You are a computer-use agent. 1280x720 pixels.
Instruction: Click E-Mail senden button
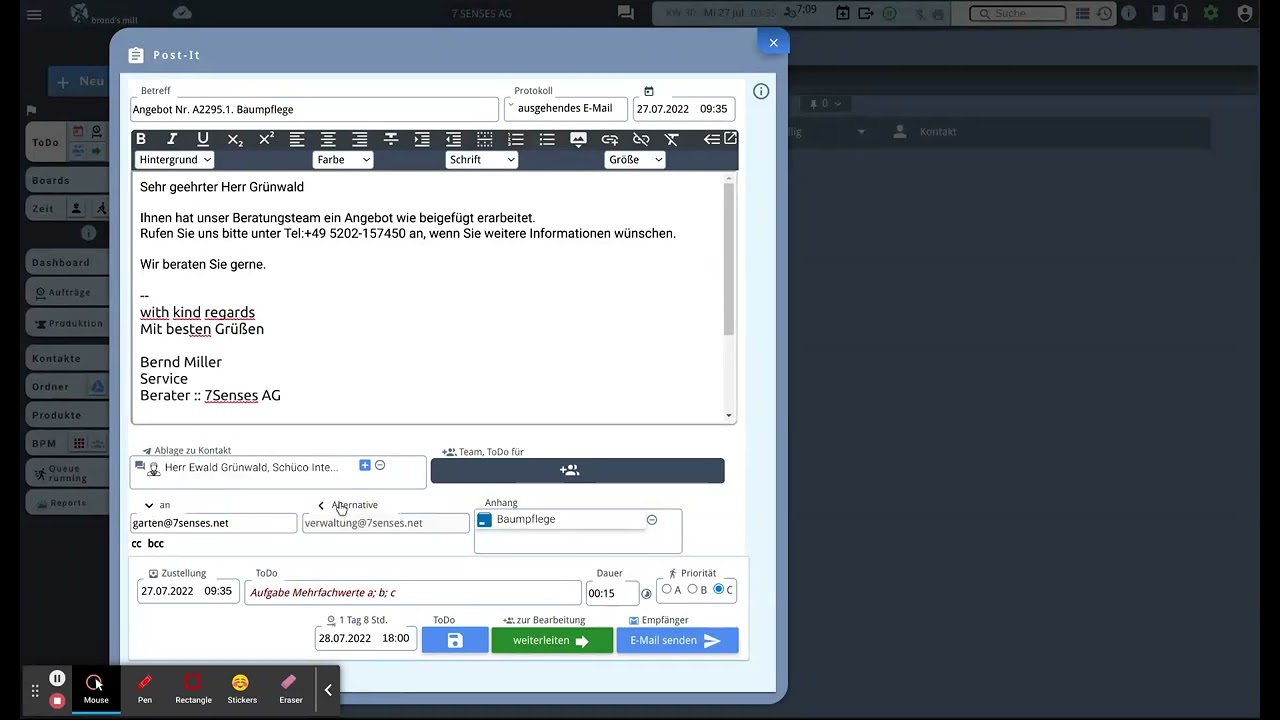click(677, 640)
